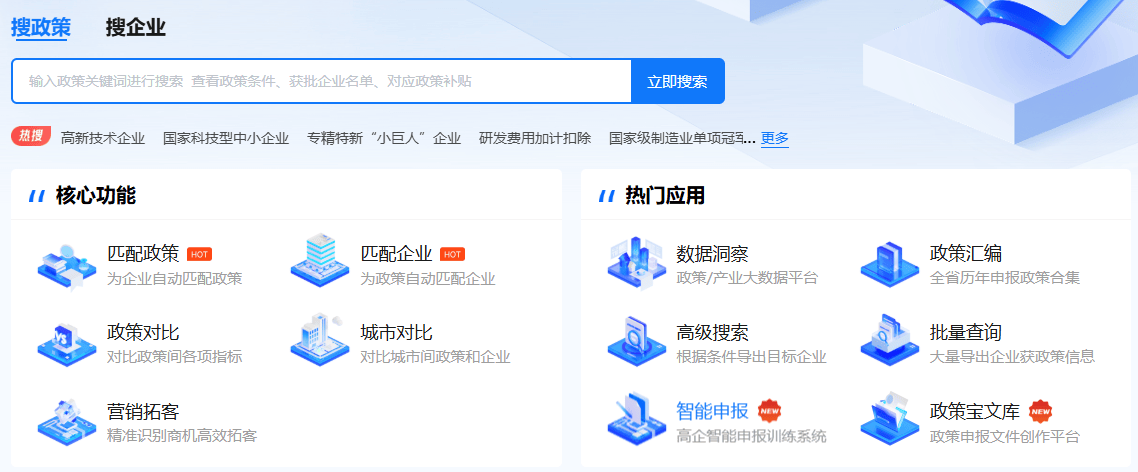Click the 政策对比 icon
The width and height of the screenshot is (1138, 472).
pyautogui.click(x=67, y=342)
